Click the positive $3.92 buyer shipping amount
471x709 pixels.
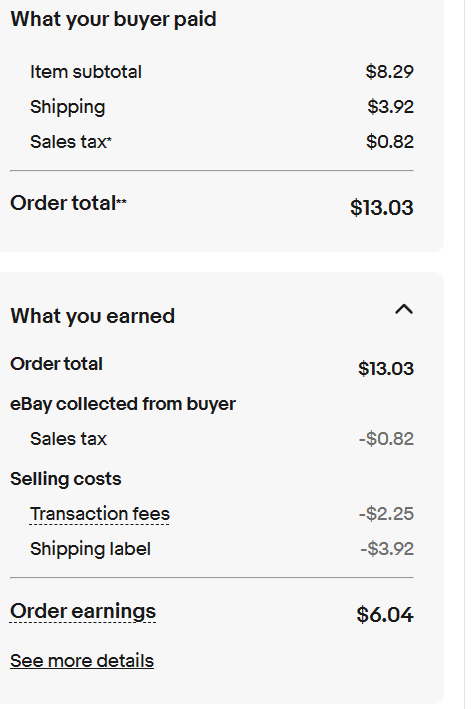[x=391, y=107]
